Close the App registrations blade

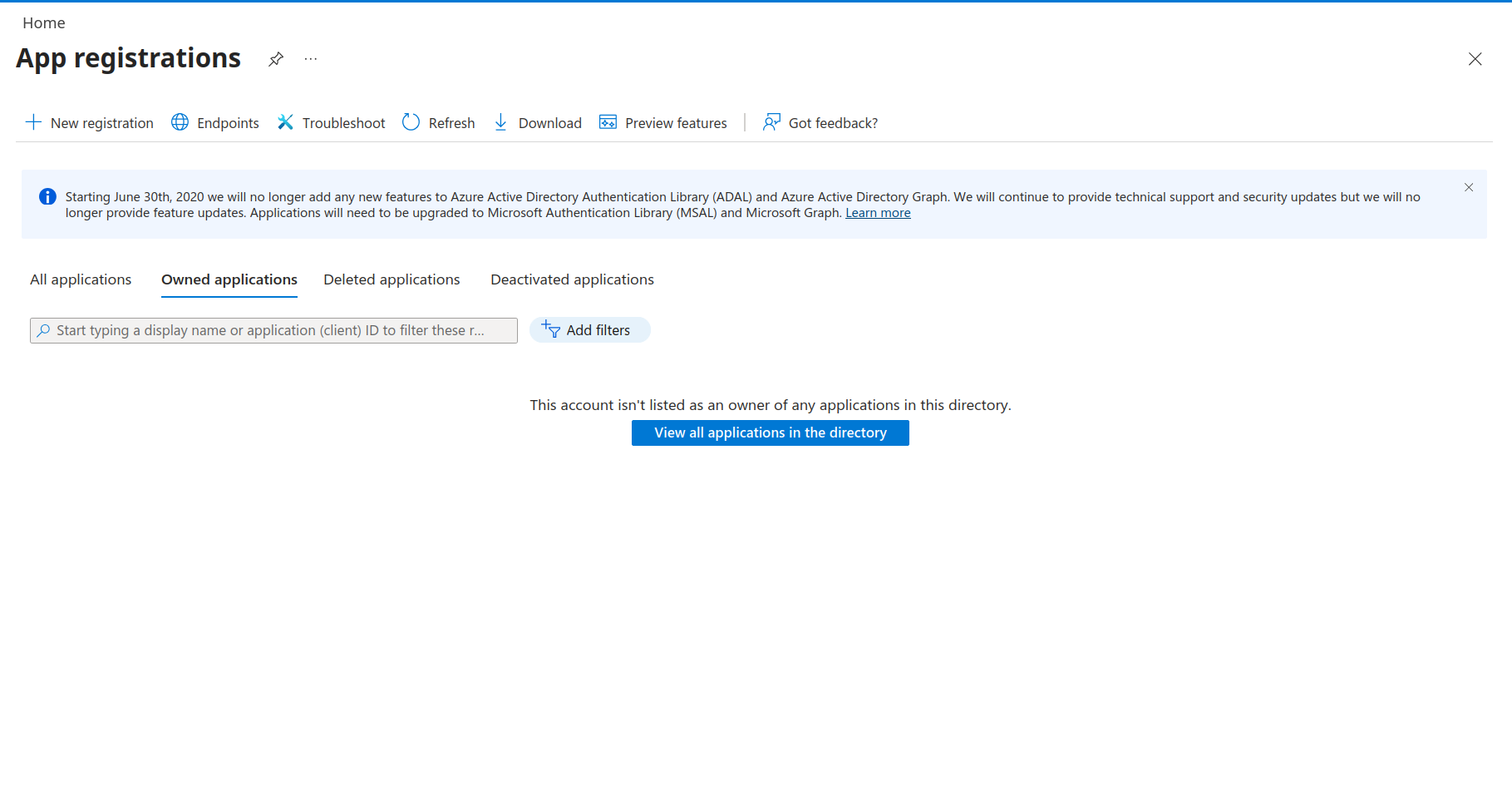1475,59
